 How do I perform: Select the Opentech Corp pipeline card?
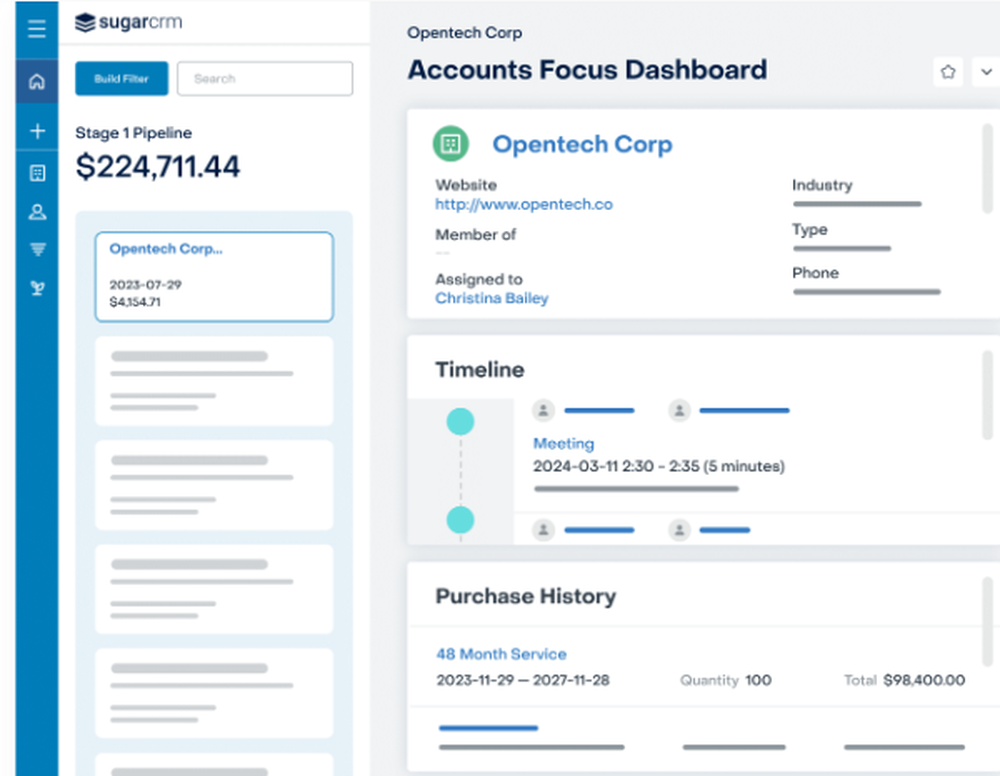214,277
